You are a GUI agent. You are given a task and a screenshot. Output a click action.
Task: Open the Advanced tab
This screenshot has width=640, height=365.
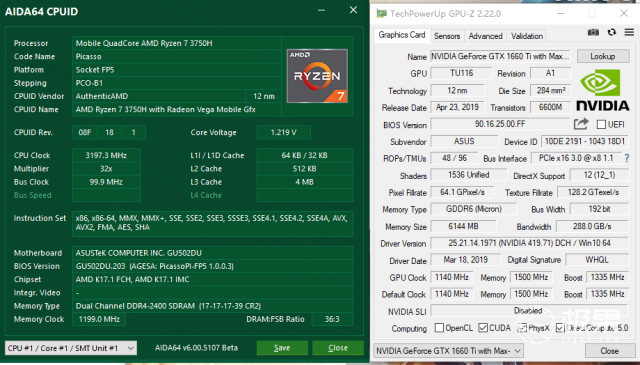point(485,36)
